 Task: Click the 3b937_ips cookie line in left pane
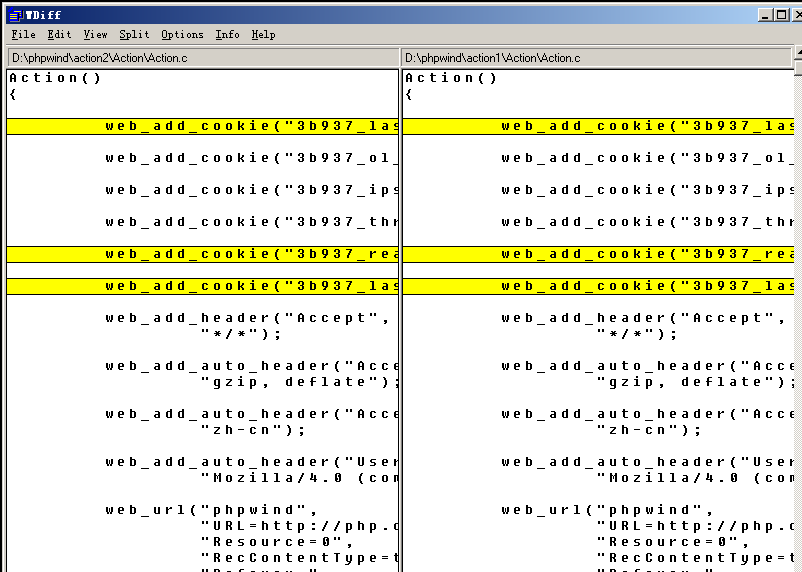251,190
